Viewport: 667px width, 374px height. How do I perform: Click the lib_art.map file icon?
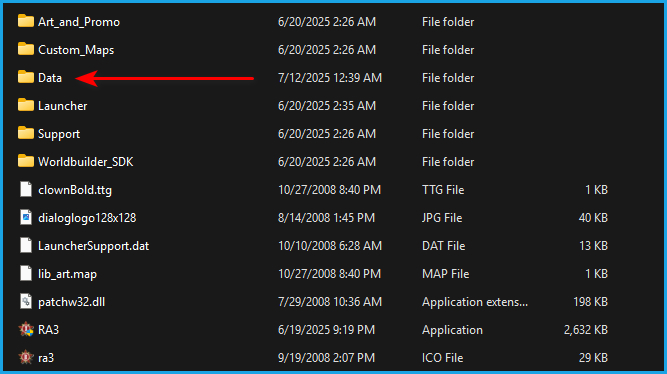point(26,273)
